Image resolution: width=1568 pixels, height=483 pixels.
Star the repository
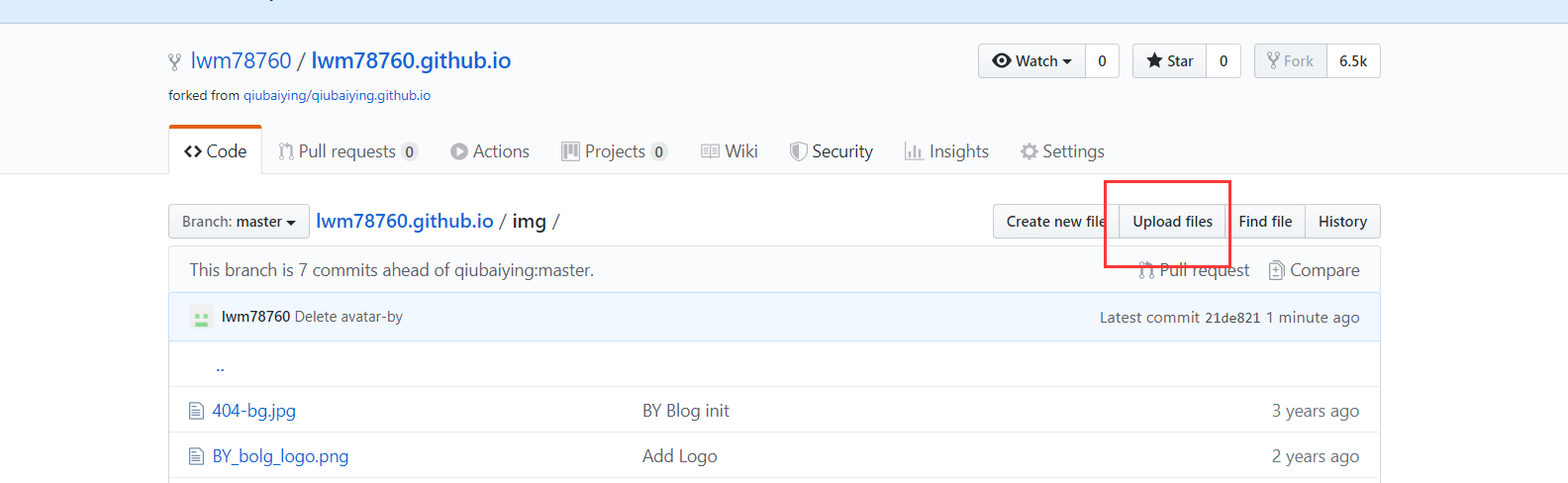(x=1169, y=61)
